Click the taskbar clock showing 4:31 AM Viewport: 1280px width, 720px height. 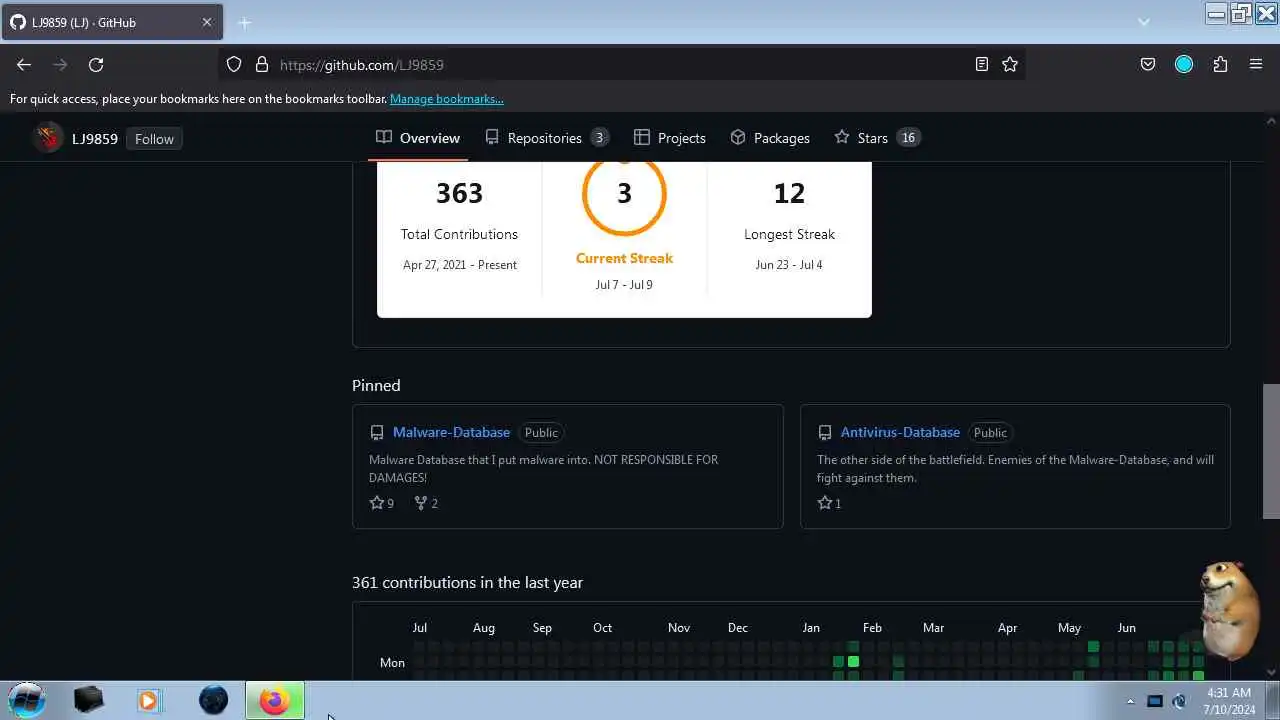click(1229, 701)
